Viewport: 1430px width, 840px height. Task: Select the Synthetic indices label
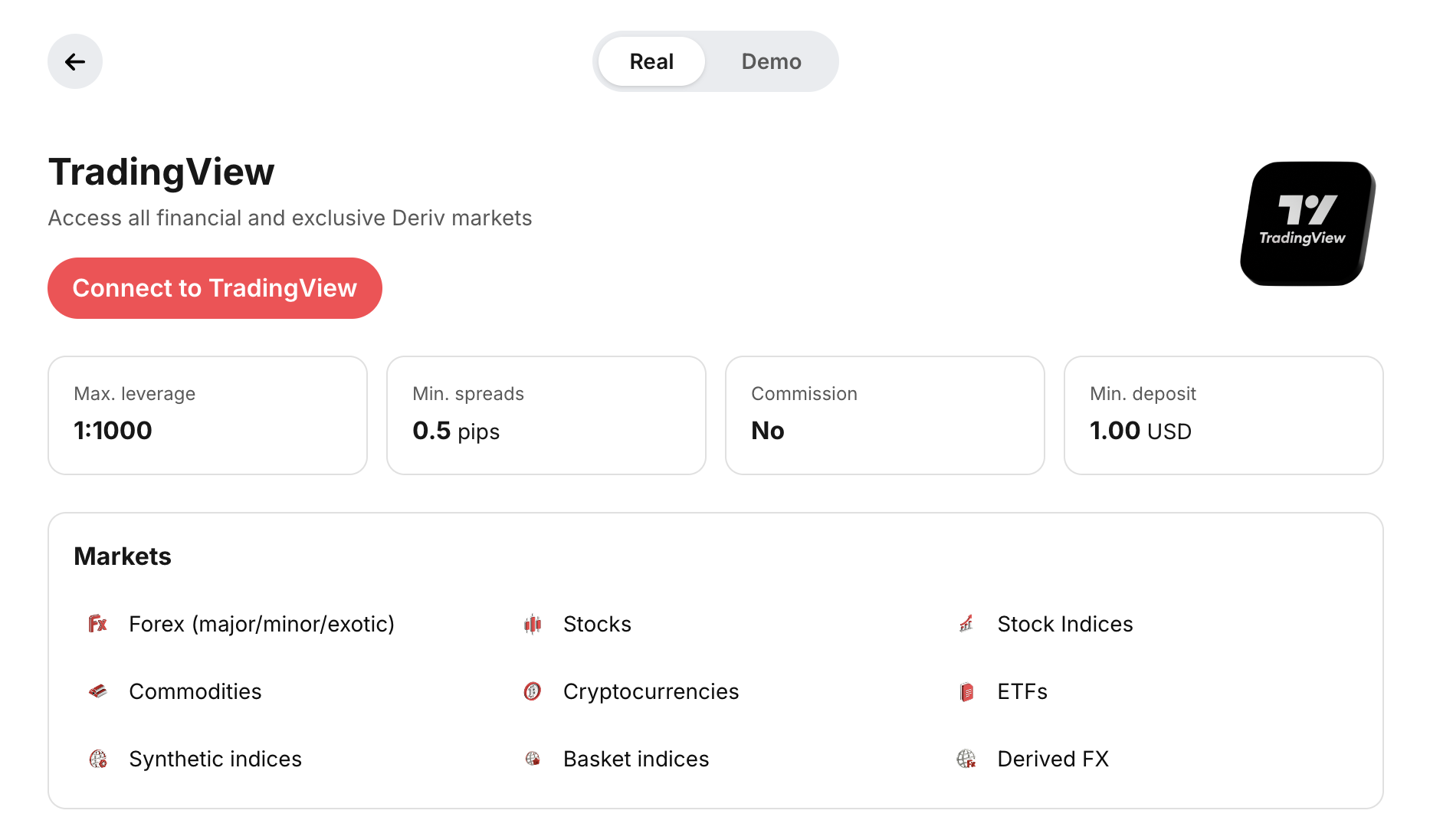[215, 759]
